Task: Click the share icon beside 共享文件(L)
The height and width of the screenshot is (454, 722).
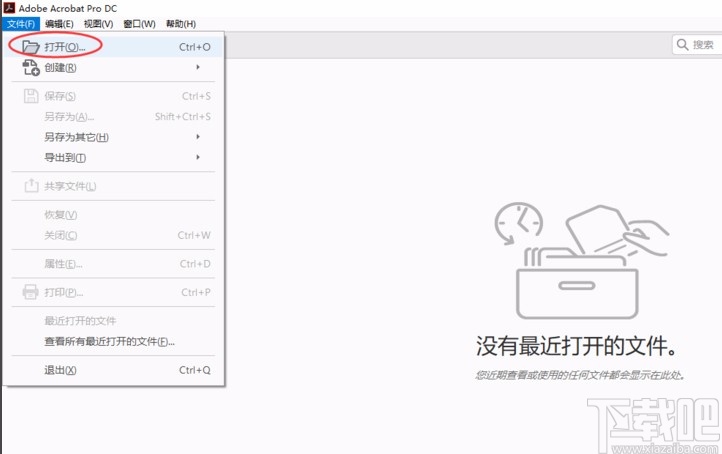Action: click(31, 186)
